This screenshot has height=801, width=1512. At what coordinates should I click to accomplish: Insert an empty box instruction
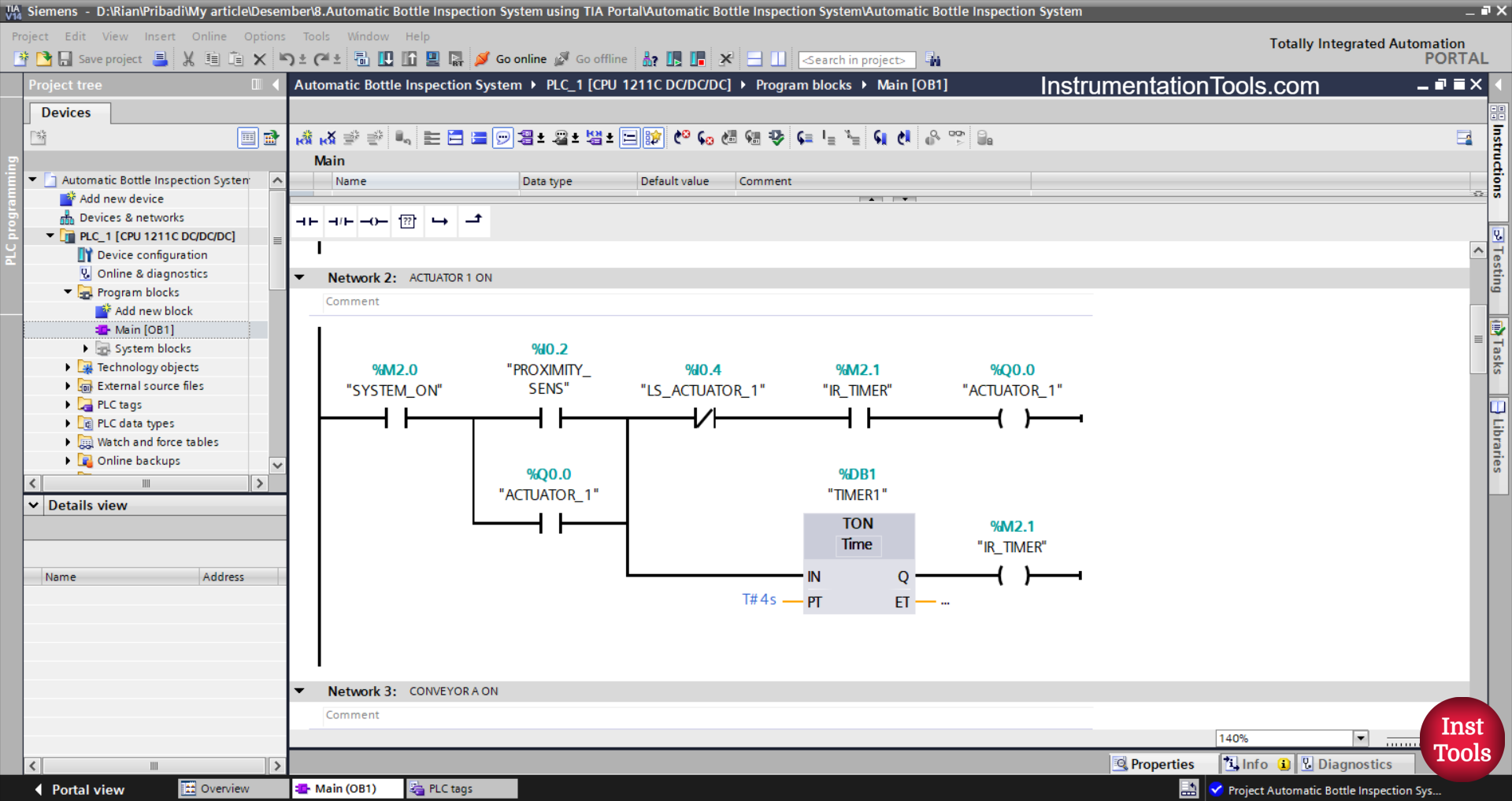[x=407, y=221]
